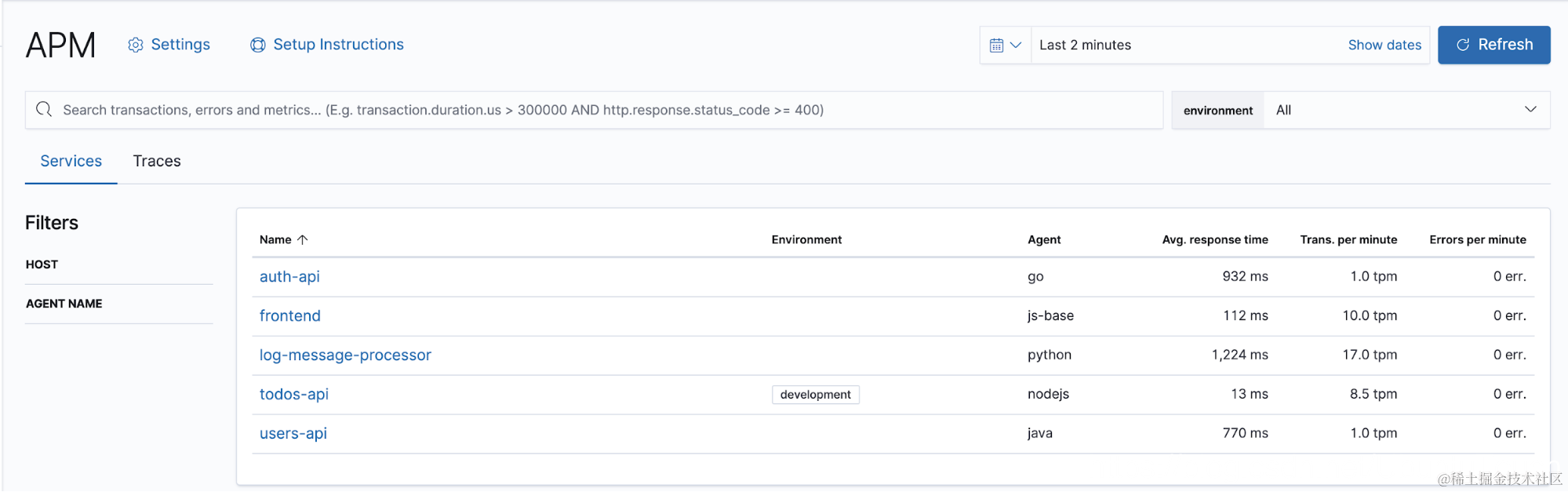1568x492 pixels.
Task: Switch to the Services tab
Action: 71,161
